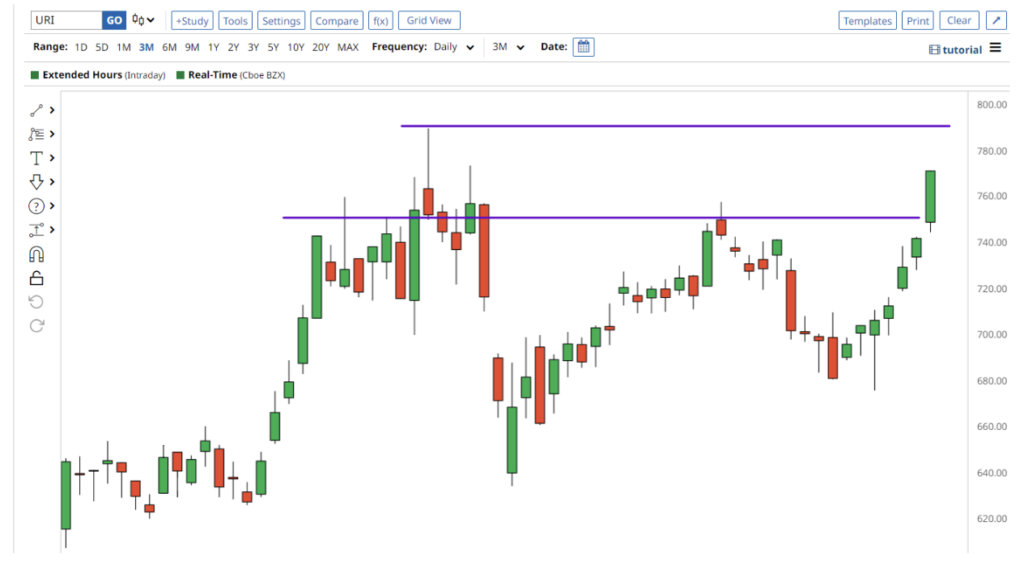Viewport: 1024px width, 565px height.
Task: Click the redo arrow icon
Action: pyautogui.click(x=36, y=325)
